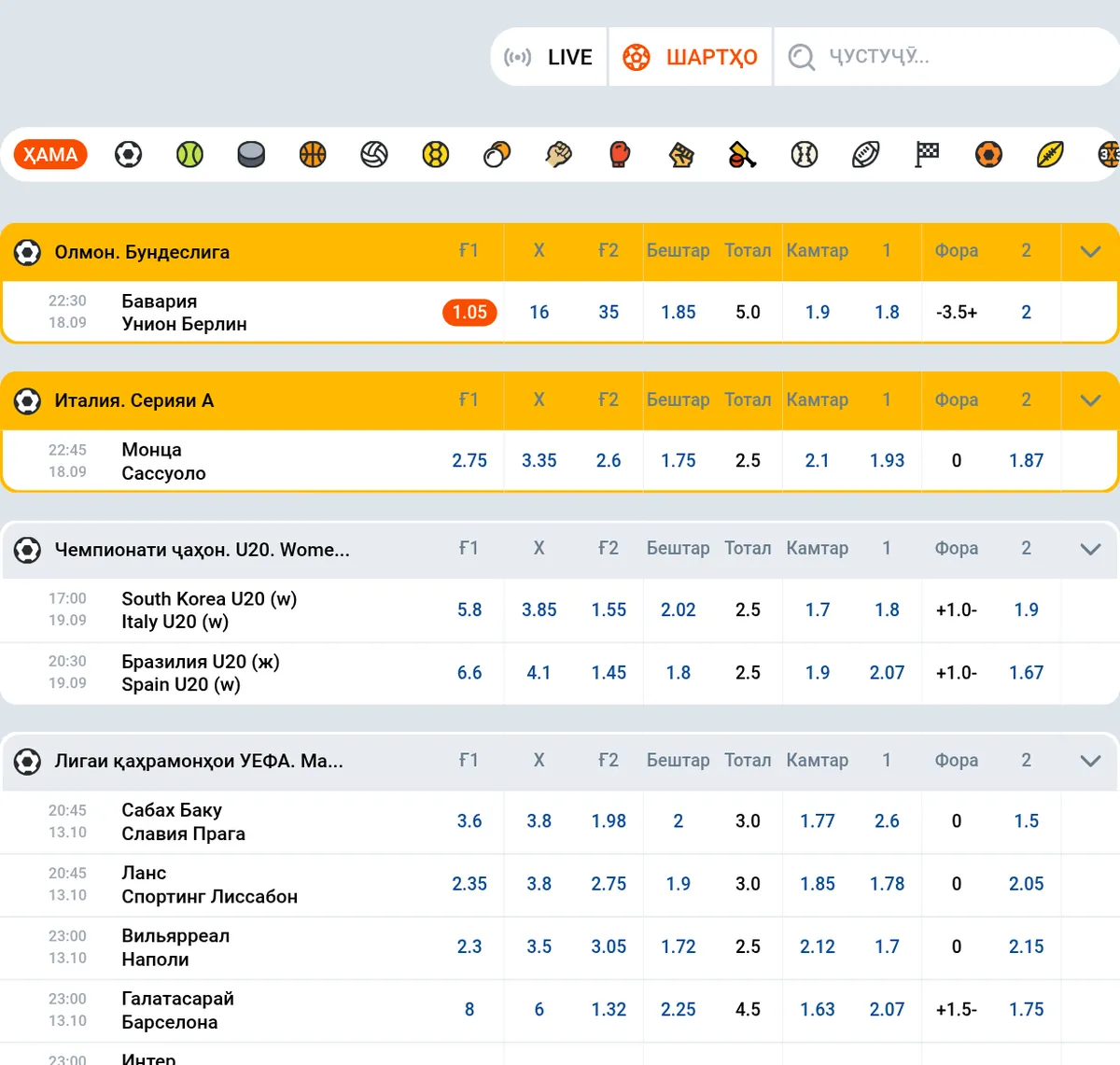Image resolution: width=1120 pixels, height=1065 pixels.
Task: Select the fist martial arts icon
Action: tap(558, 154)
